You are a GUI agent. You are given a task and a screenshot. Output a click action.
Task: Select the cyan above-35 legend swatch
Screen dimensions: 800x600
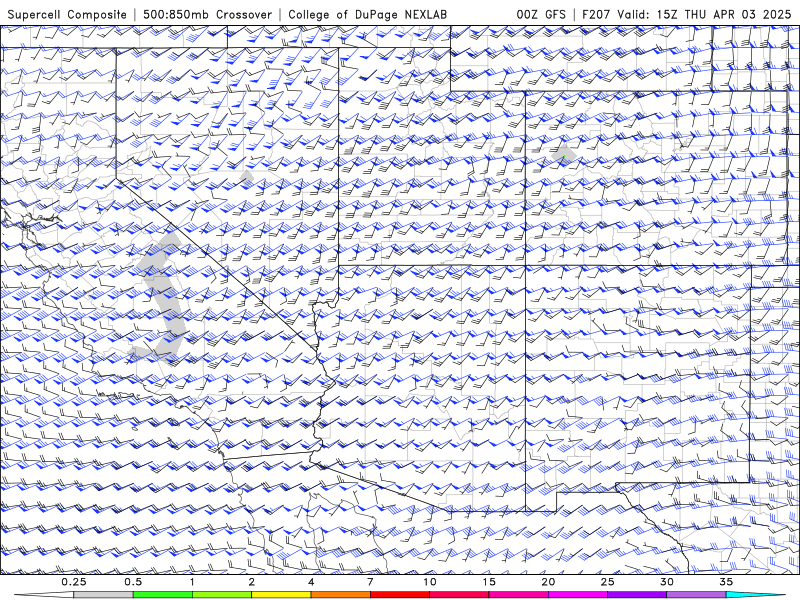point(755,595)
